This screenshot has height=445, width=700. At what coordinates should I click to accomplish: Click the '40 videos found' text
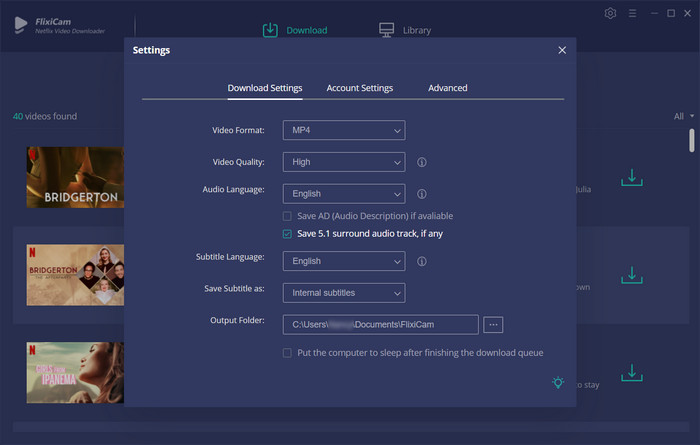45,116
